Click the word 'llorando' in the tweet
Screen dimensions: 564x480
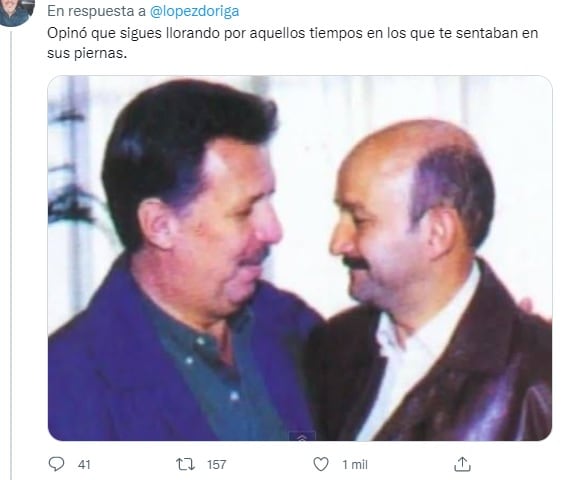[x=192, y=33]
